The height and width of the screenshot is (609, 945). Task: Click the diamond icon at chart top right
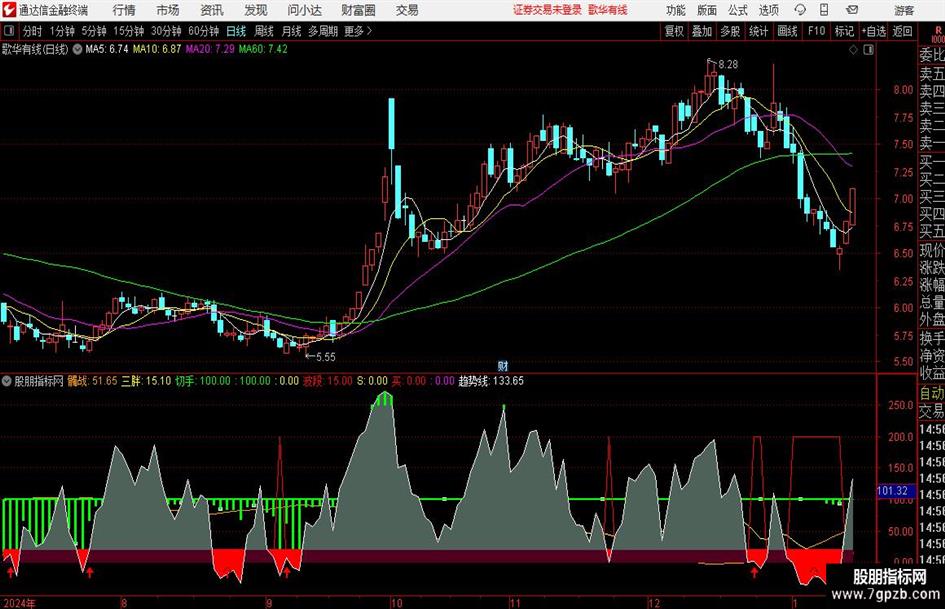point(853,49)
